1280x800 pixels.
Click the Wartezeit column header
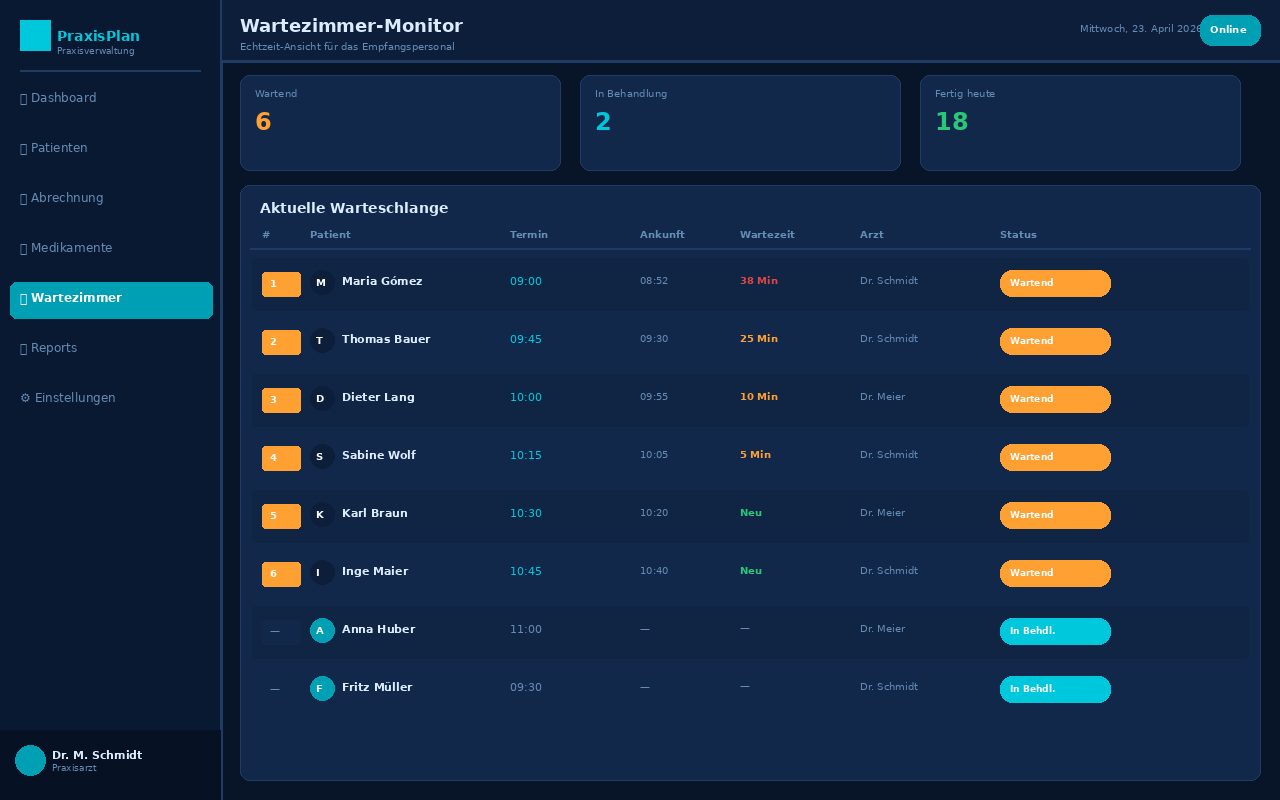coord(767,235)
